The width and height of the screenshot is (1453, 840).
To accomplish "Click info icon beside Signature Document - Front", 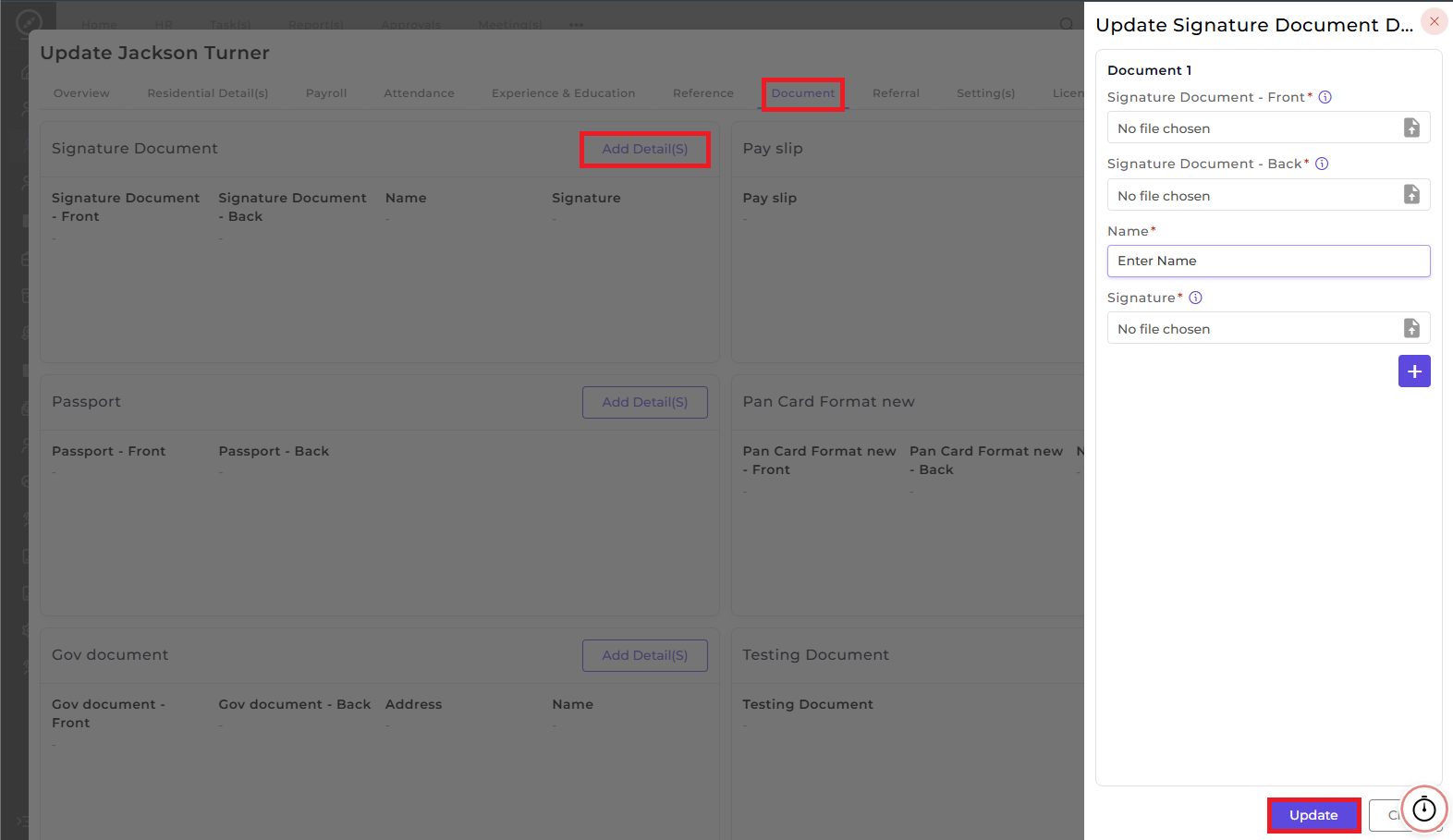I will coord(1325,97).
